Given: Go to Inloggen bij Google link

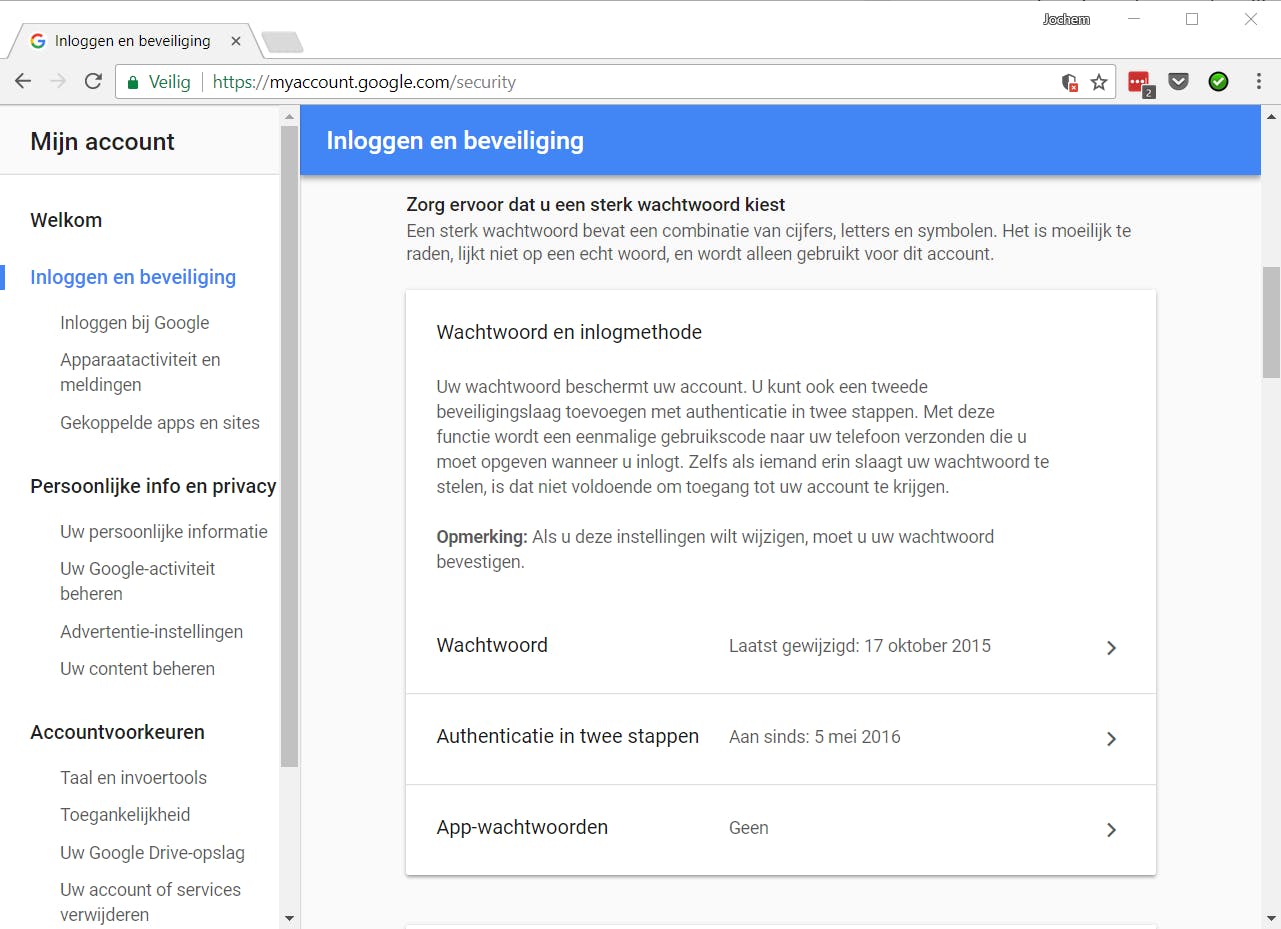Looking at the screenshot, I should pos(135,323).
